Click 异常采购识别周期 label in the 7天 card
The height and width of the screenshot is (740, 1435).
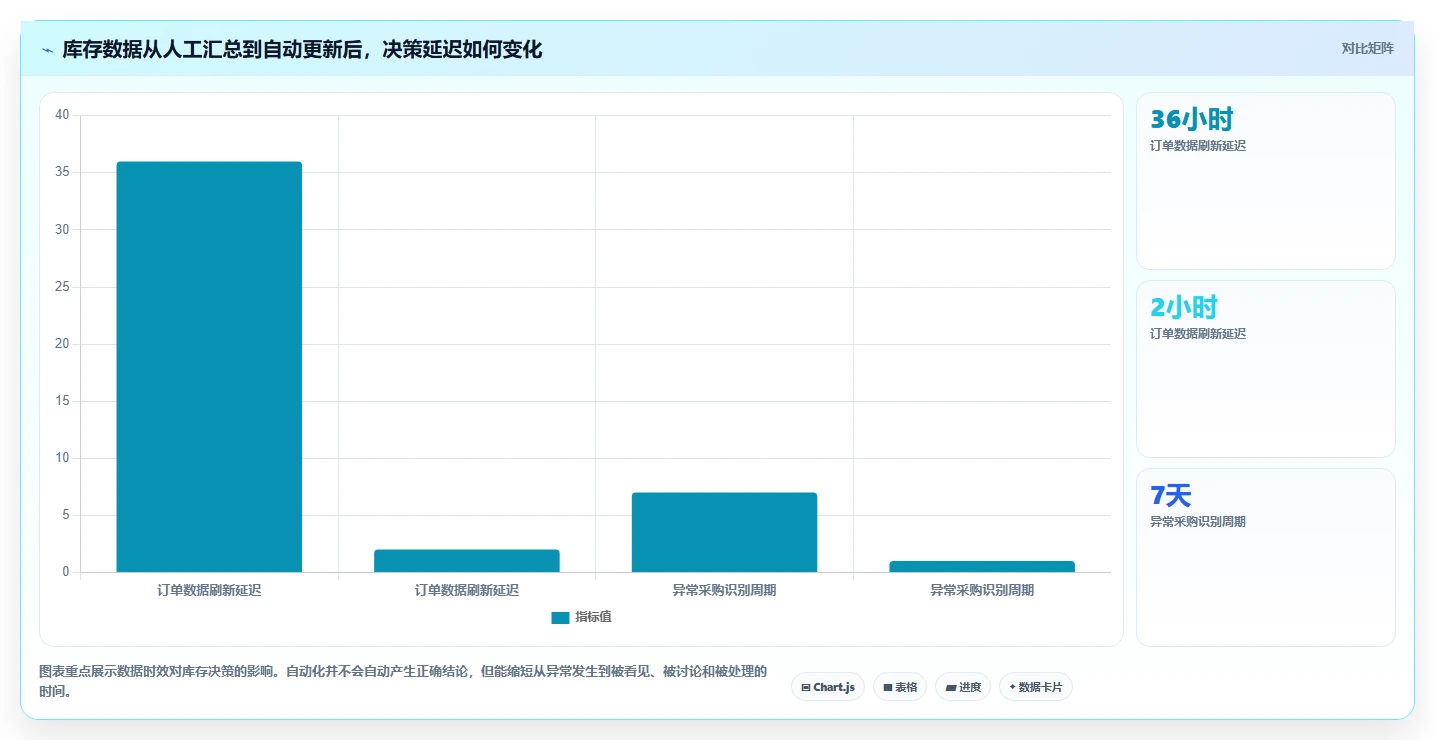click(x=1198, y=522)
